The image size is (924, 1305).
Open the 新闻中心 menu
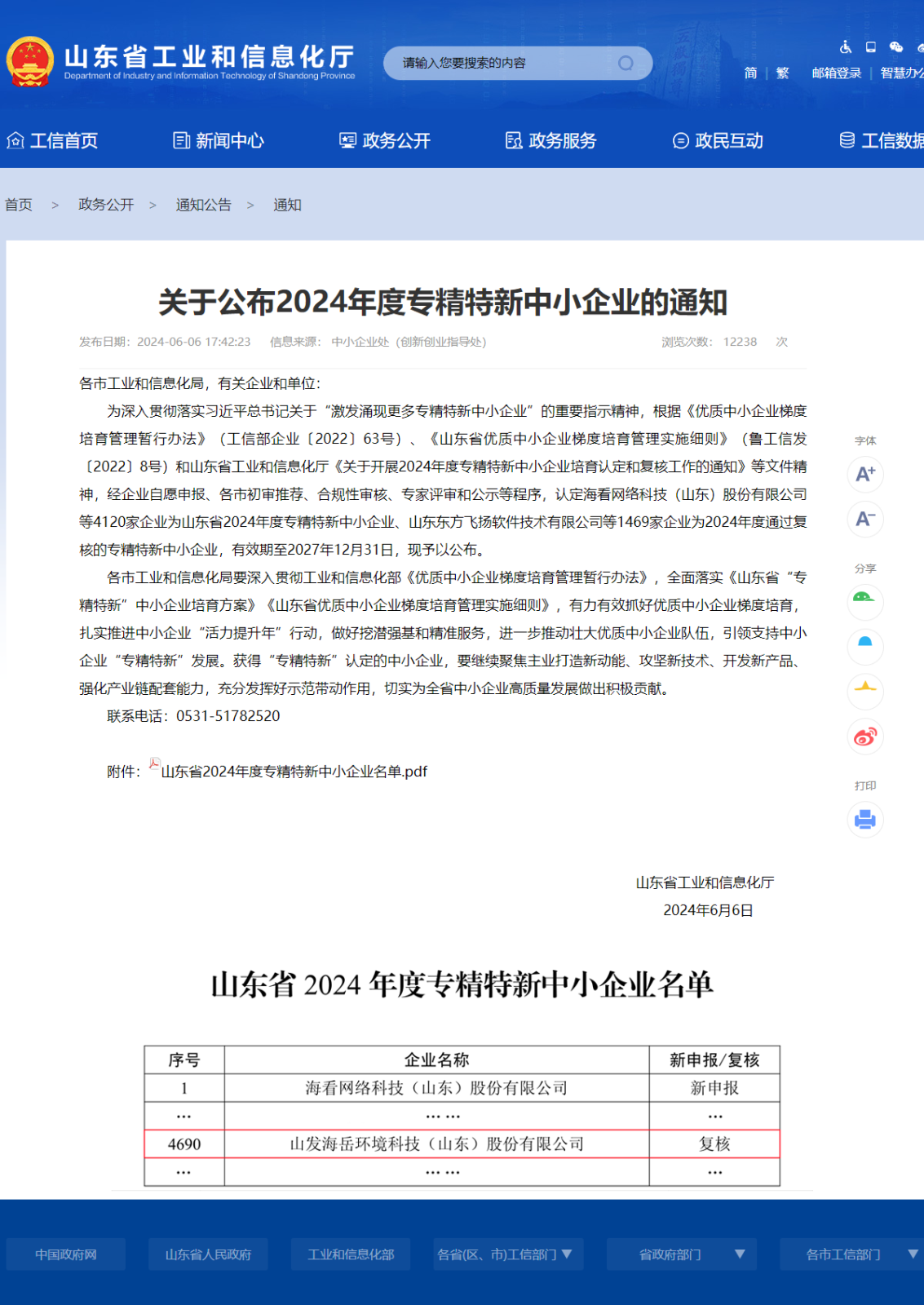219,141
